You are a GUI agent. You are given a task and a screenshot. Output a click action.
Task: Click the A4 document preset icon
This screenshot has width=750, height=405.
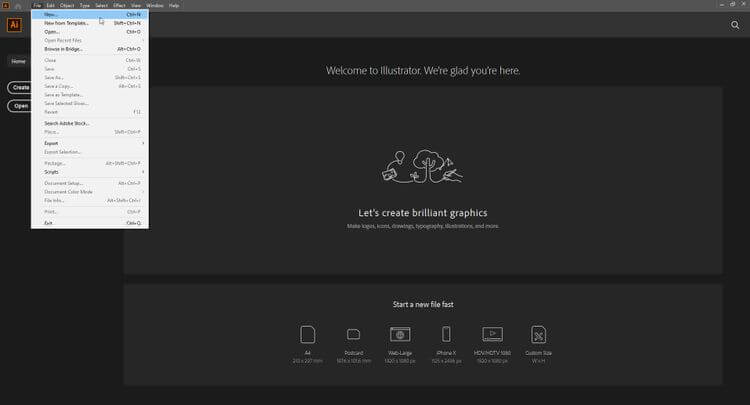(x=308, y=334)
